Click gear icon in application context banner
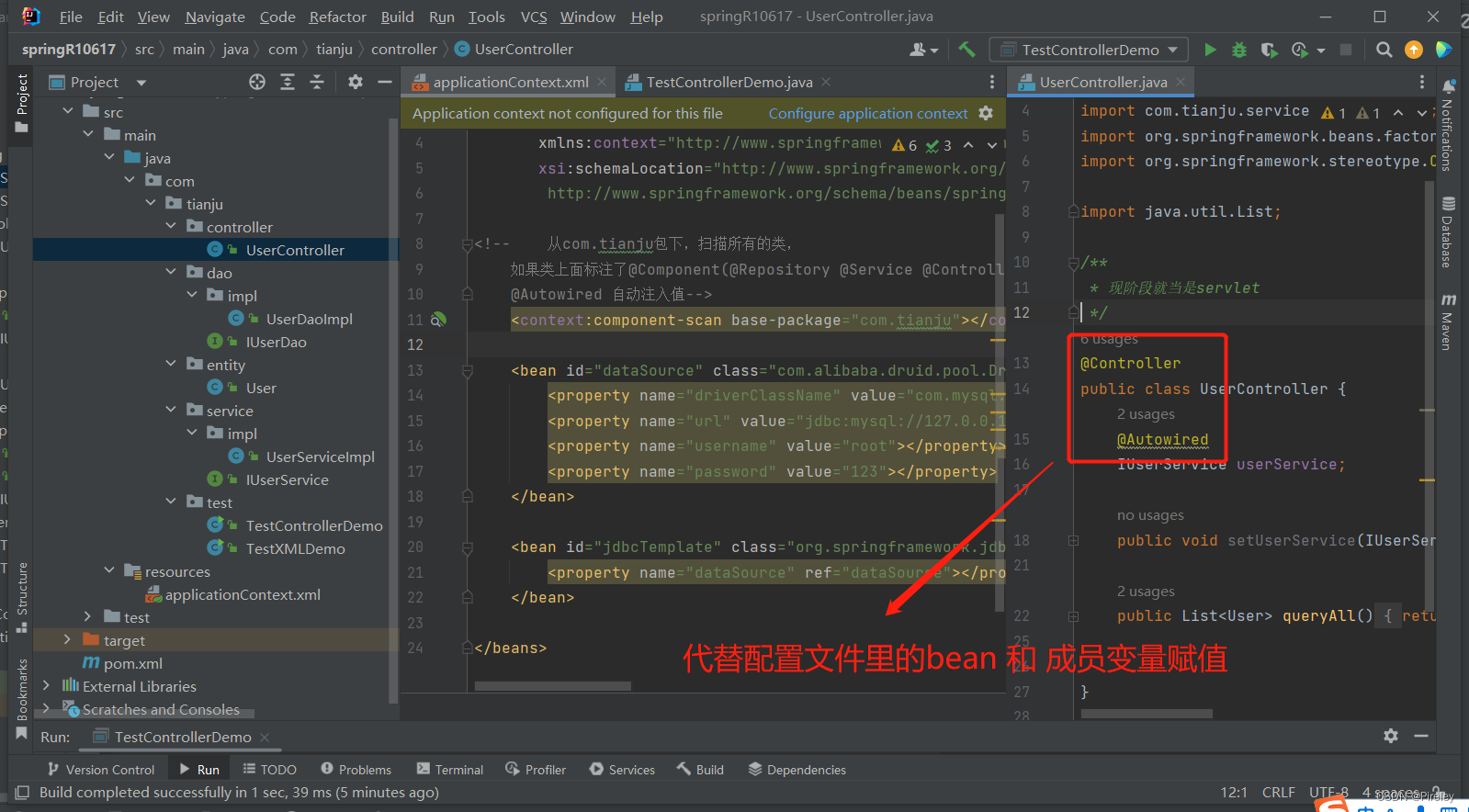 coord(986,113)
